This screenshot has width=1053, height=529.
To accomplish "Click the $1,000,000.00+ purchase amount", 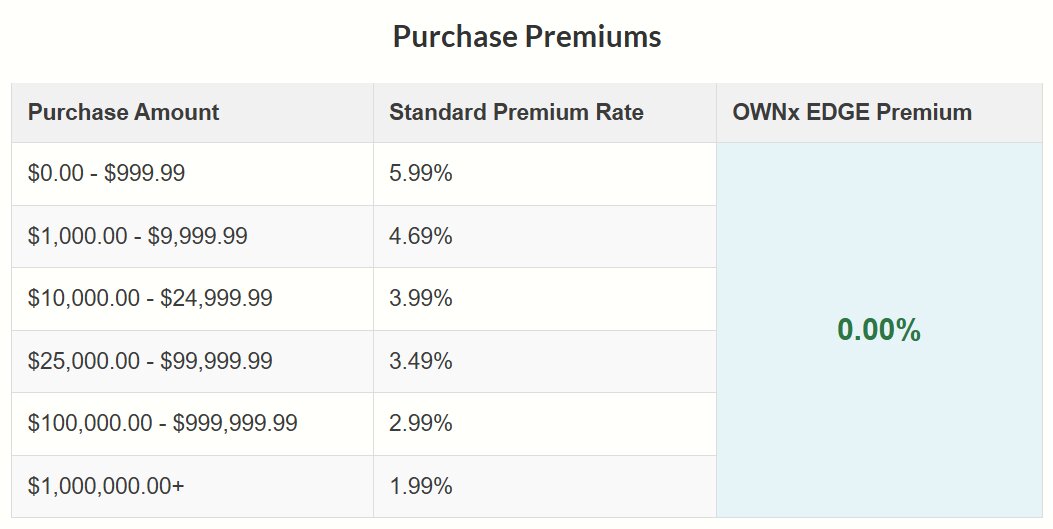I will click(x=106, y=486).
